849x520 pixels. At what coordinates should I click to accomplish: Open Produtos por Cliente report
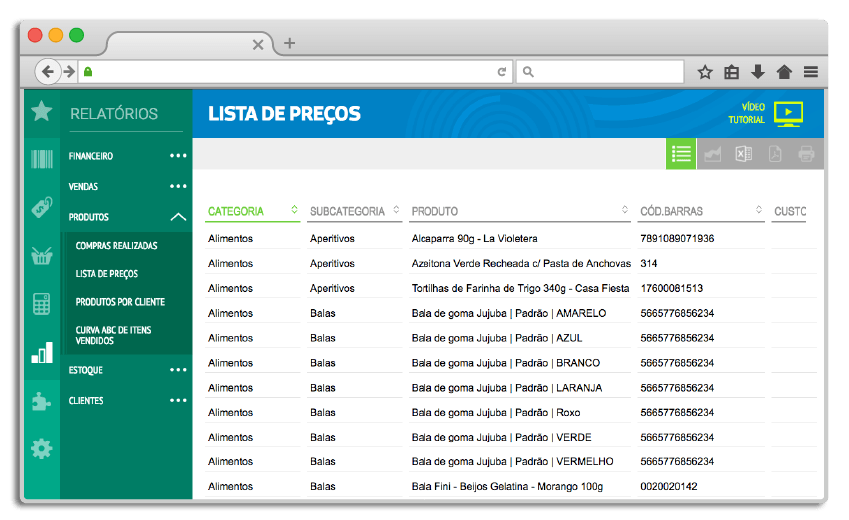coord(120,302)
